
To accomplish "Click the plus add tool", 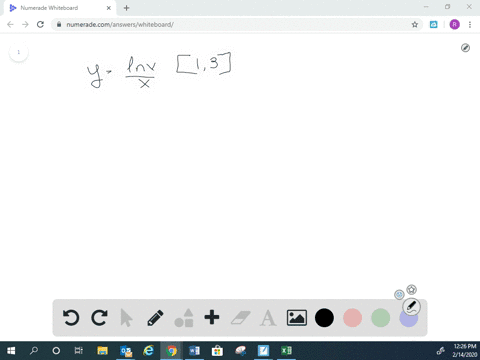I will click(x=212, y=317).
